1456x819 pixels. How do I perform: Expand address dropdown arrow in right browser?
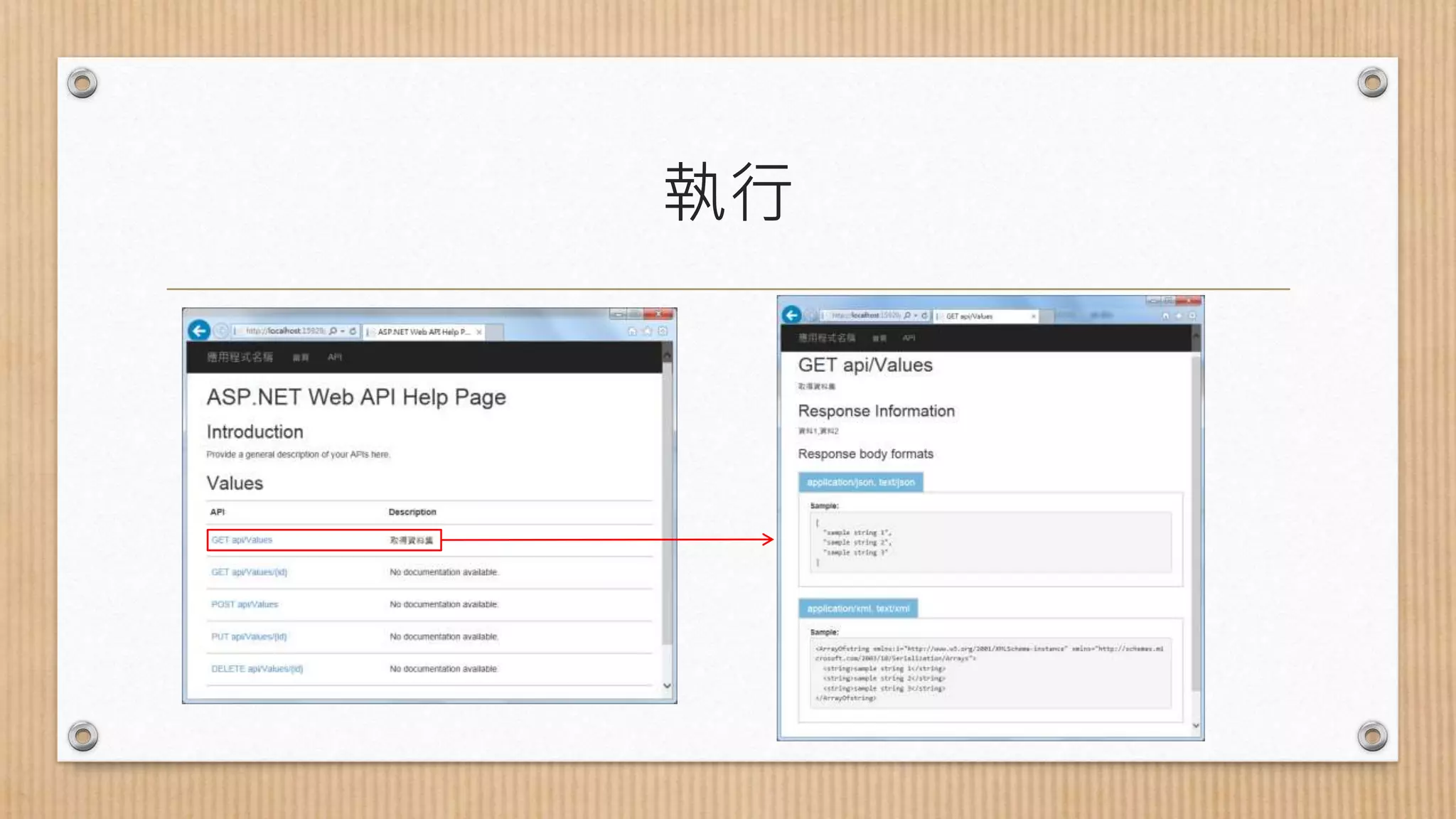(916, 316)
